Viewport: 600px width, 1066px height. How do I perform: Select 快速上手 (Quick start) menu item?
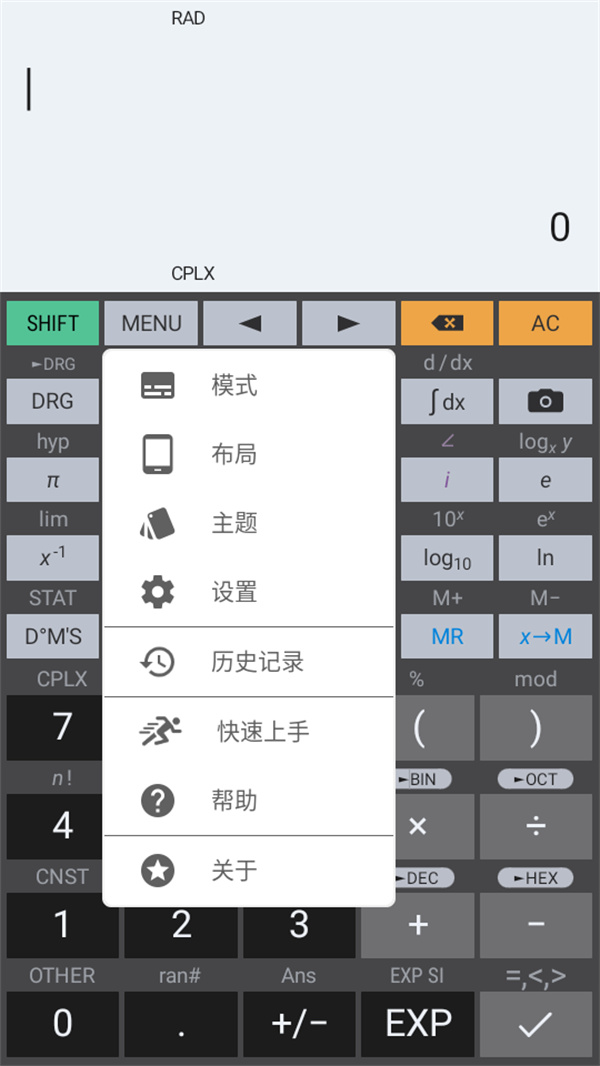249,732
